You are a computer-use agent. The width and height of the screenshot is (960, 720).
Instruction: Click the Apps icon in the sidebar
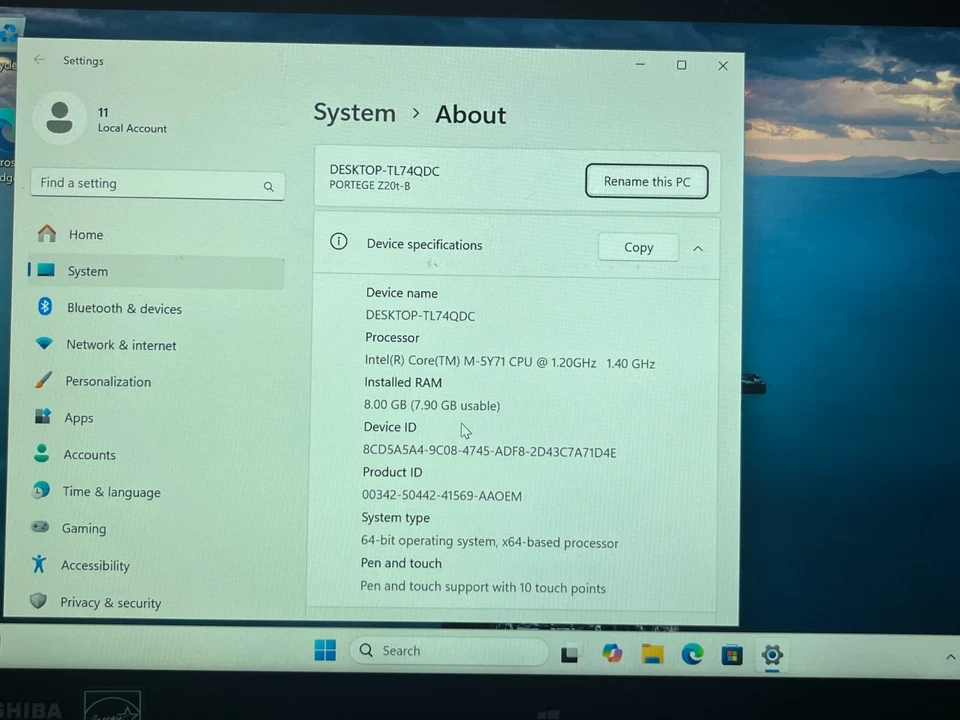tap(42, 416)
